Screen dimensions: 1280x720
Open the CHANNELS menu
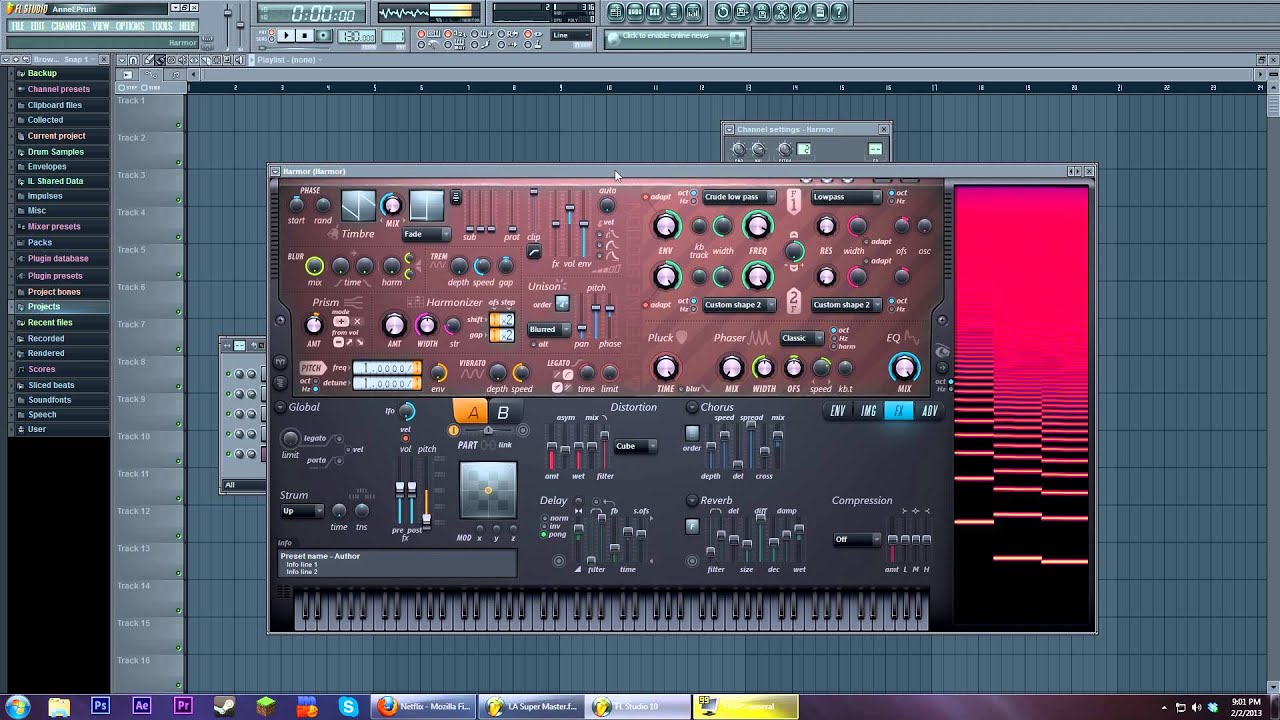(68, 26)
